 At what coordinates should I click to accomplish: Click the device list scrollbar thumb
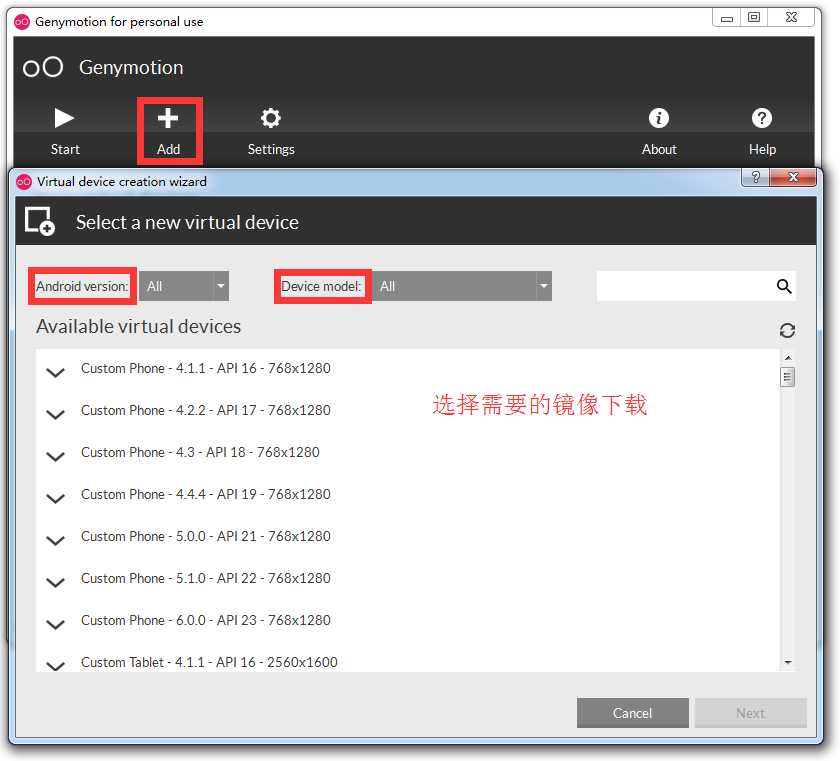788,377
